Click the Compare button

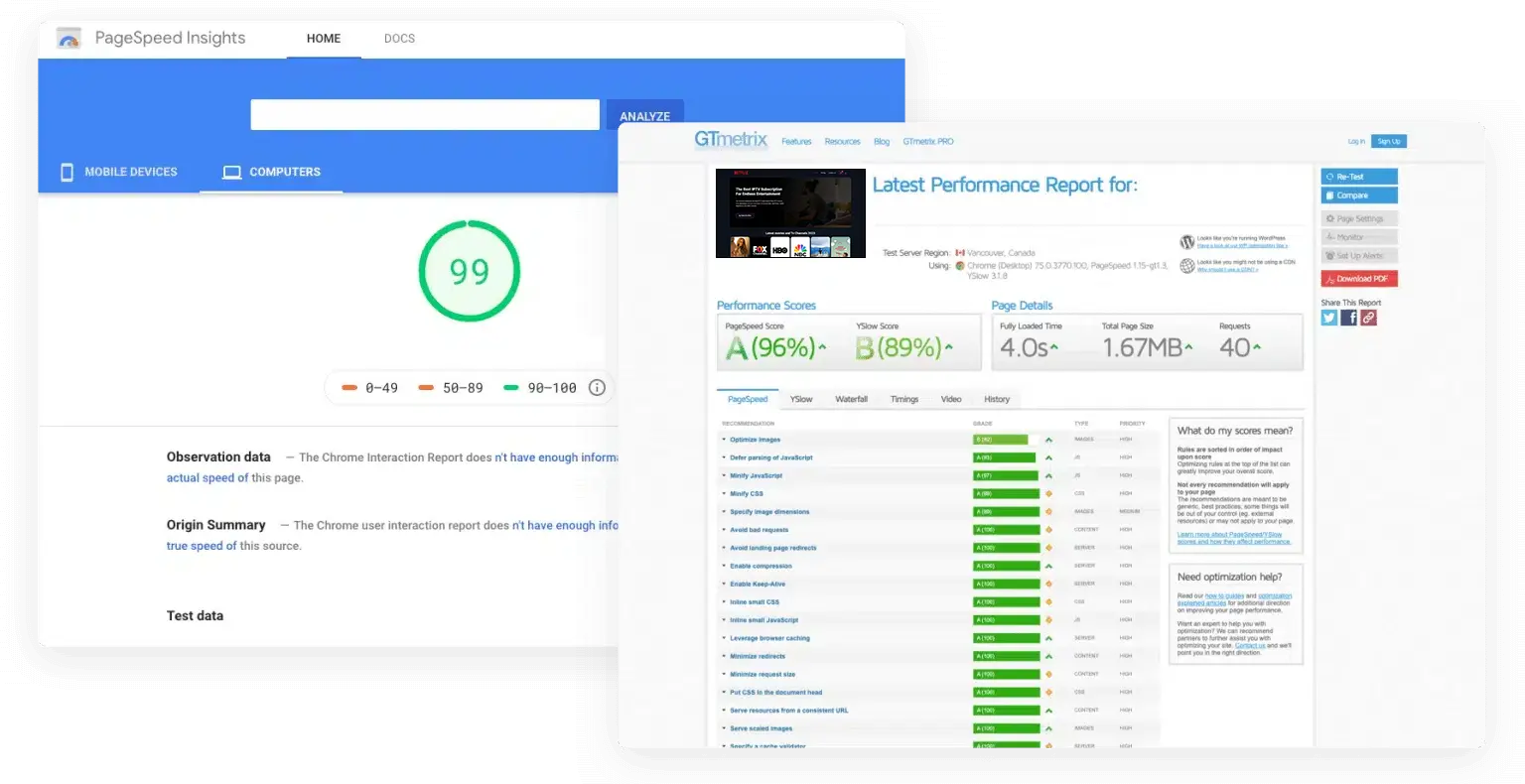click(1359, 196)
